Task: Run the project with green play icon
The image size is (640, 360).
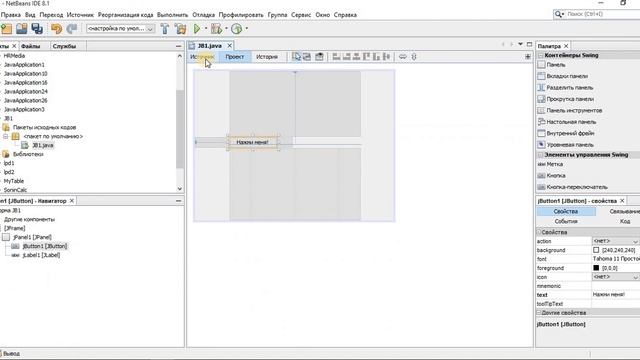Action: click(197, 29)
